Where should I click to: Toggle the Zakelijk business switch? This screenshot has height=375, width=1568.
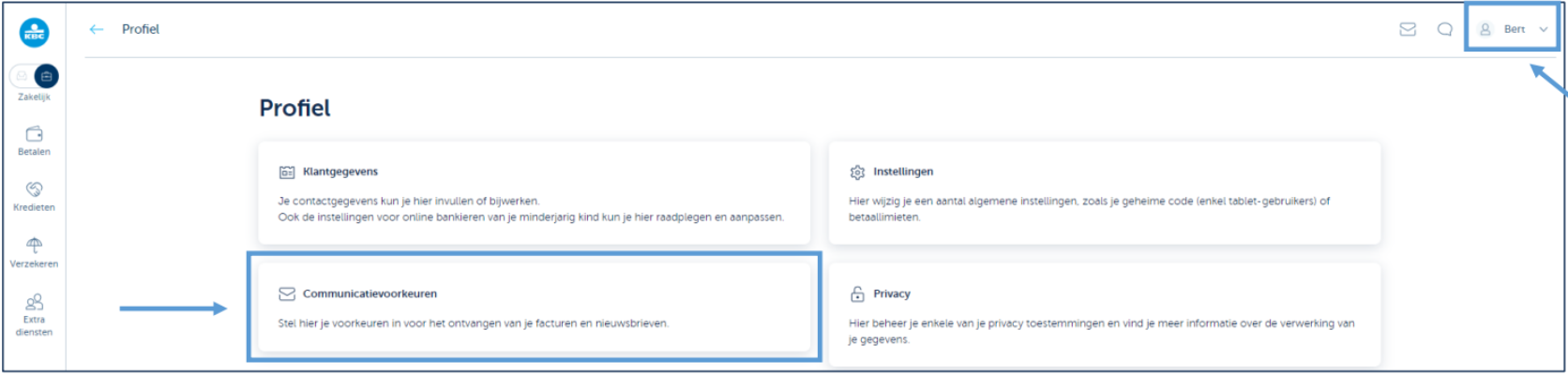[46, 76]
